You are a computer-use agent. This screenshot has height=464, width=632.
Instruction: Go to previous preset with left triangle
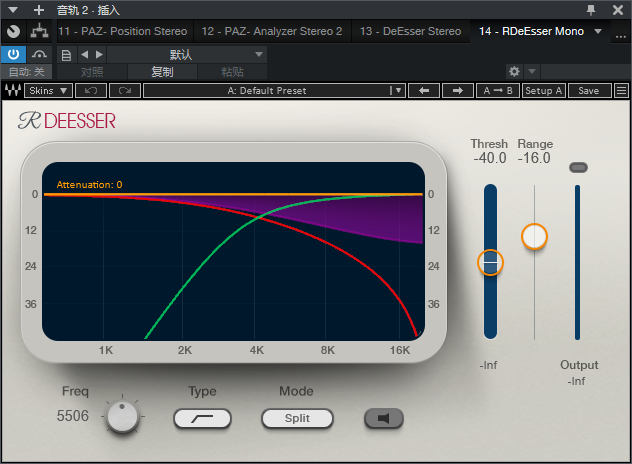coord(84,54)
